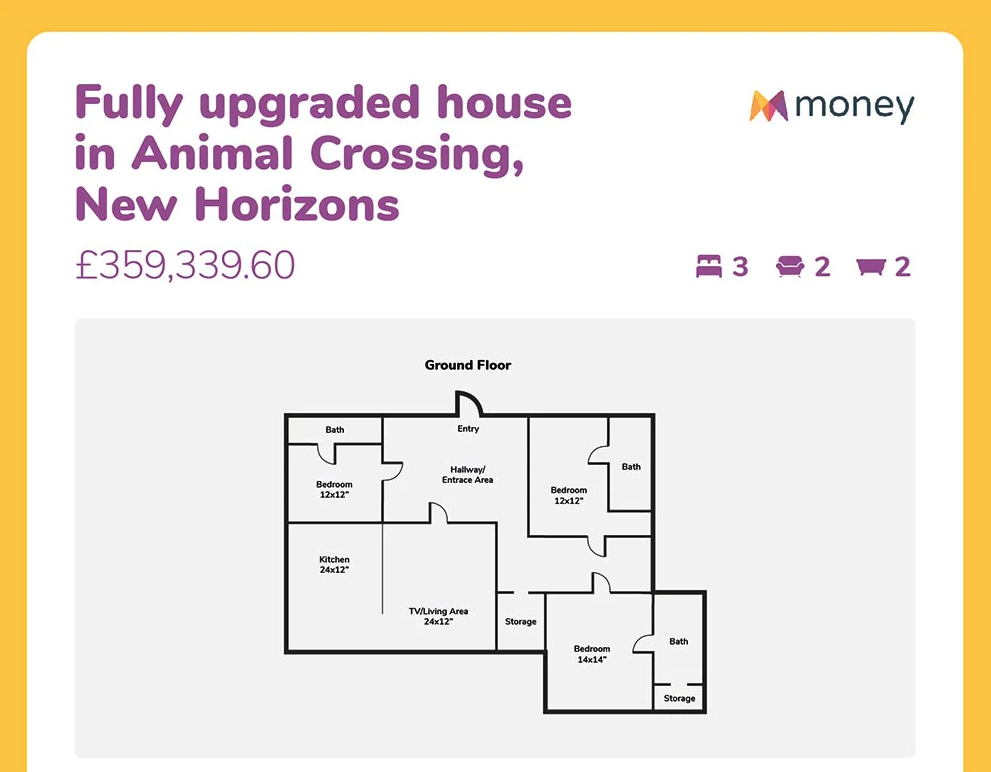Screen dimensions: 991x772
Task: Click the Storage room beside the living area
Action: pyautogui.click(x=520, y=622)
